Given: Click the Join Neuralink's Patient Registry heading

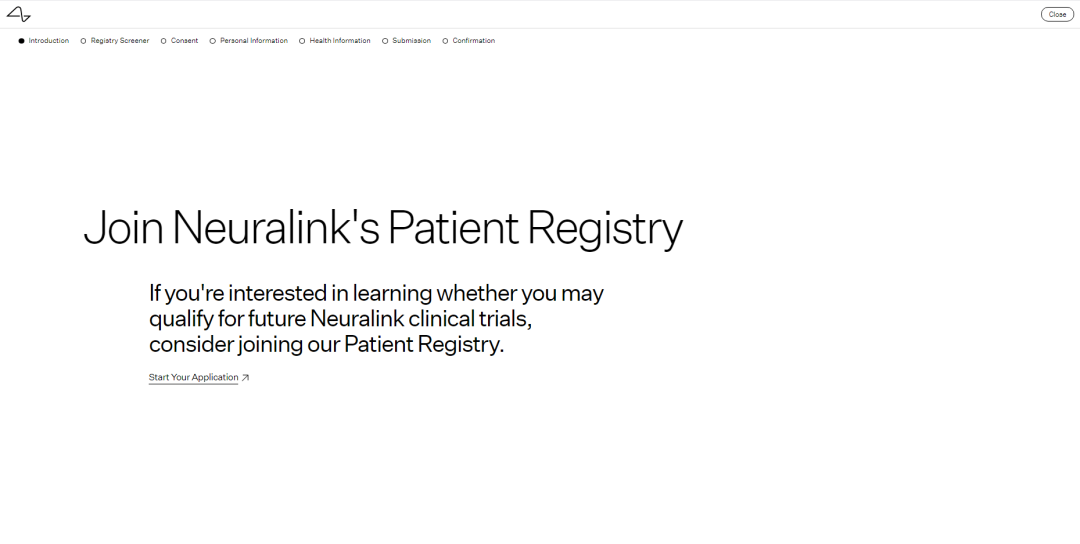Looking at the screenshot, I should click(x=383, y=228).
